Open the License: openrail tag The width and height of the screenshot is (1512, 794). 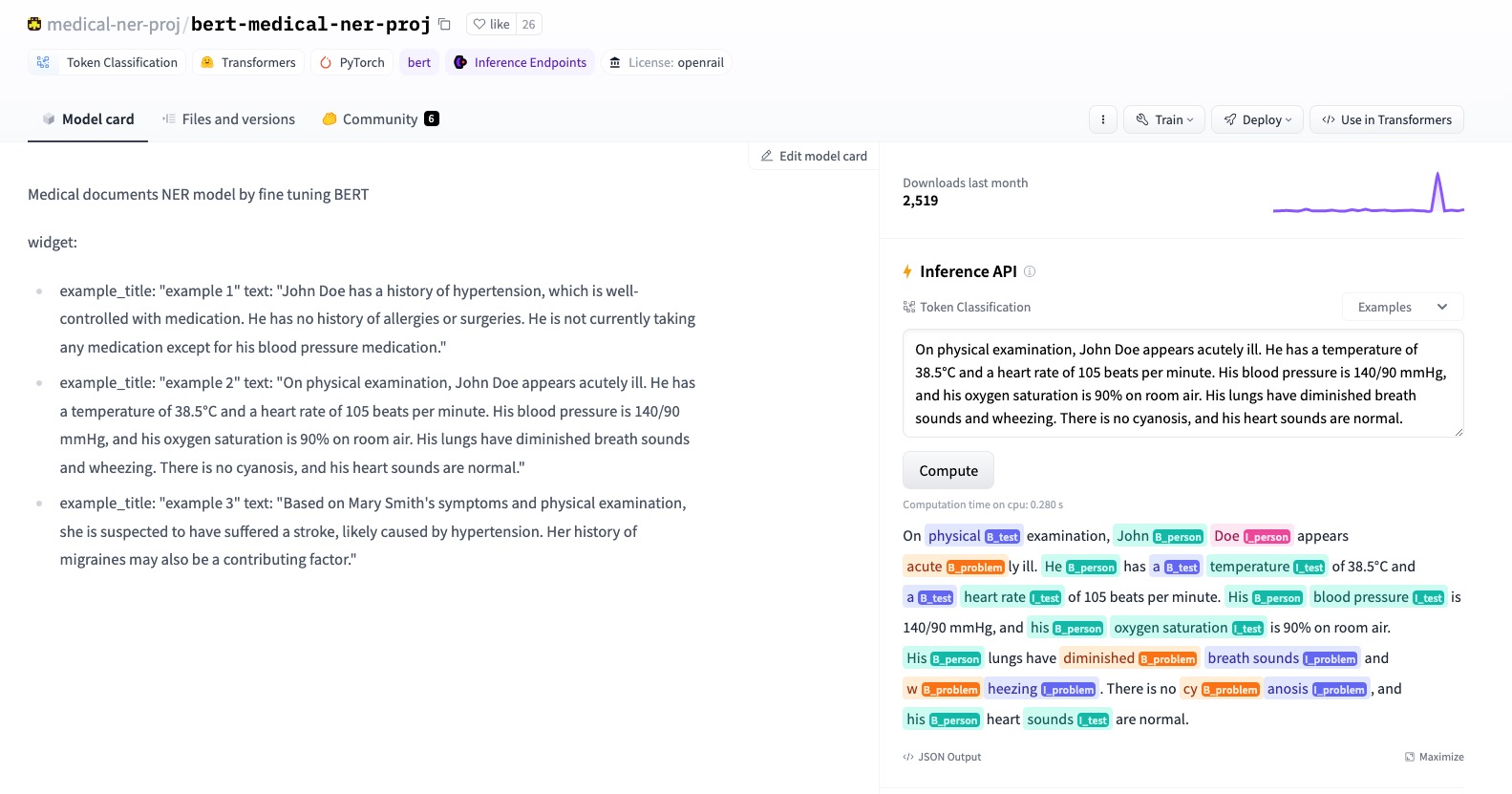pos(667,62)
